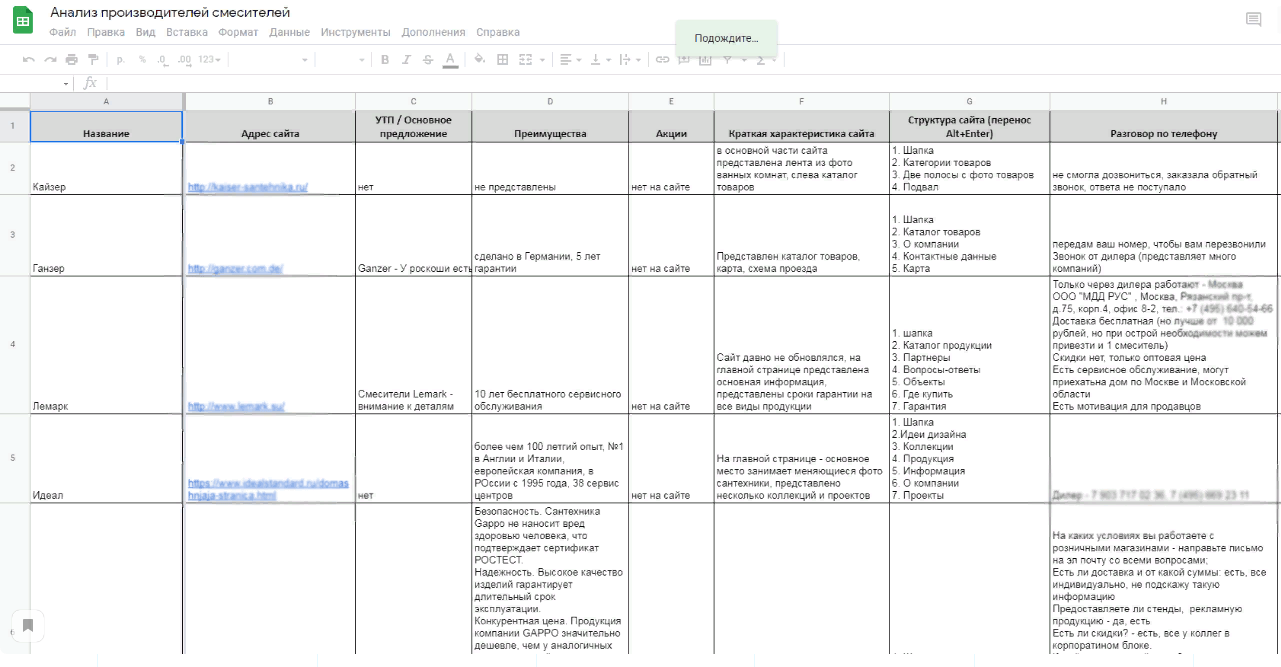Screen dimensions: 1281x667
Task: Print the spreadsheet
Action: pos(71,60)
